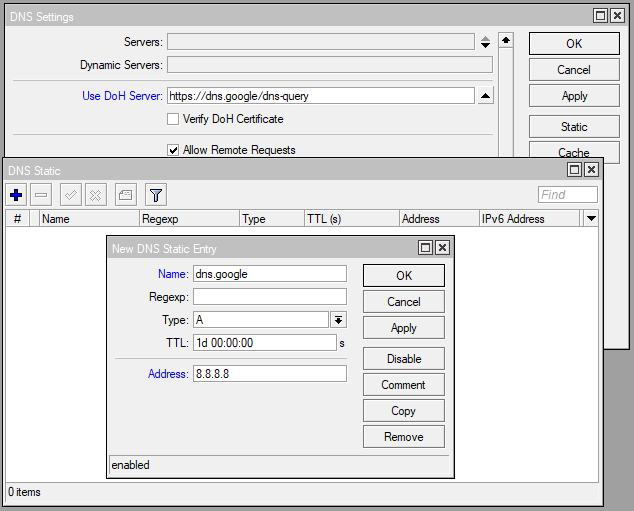The height and width of the screenshot is (511, 634).
Task: Sort by Address column header
Action: (439, 219)
